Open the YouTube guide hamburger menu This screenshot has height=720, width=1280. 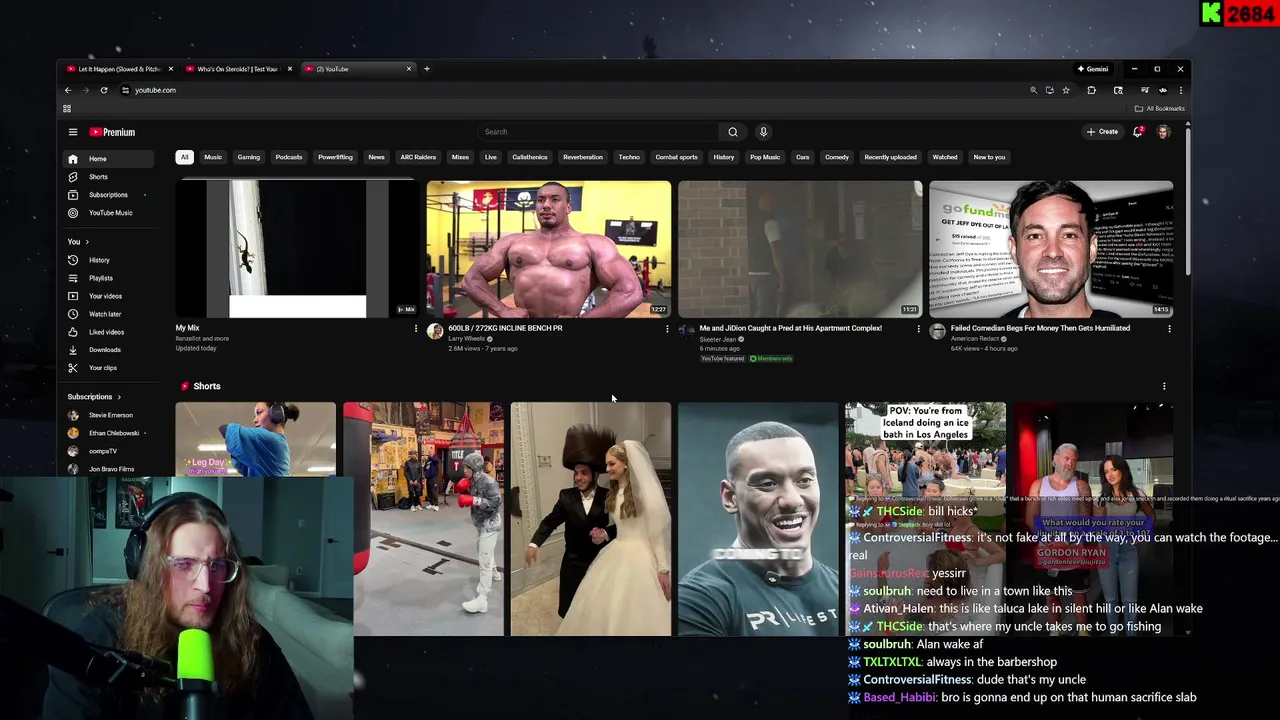tap(72, 132)
